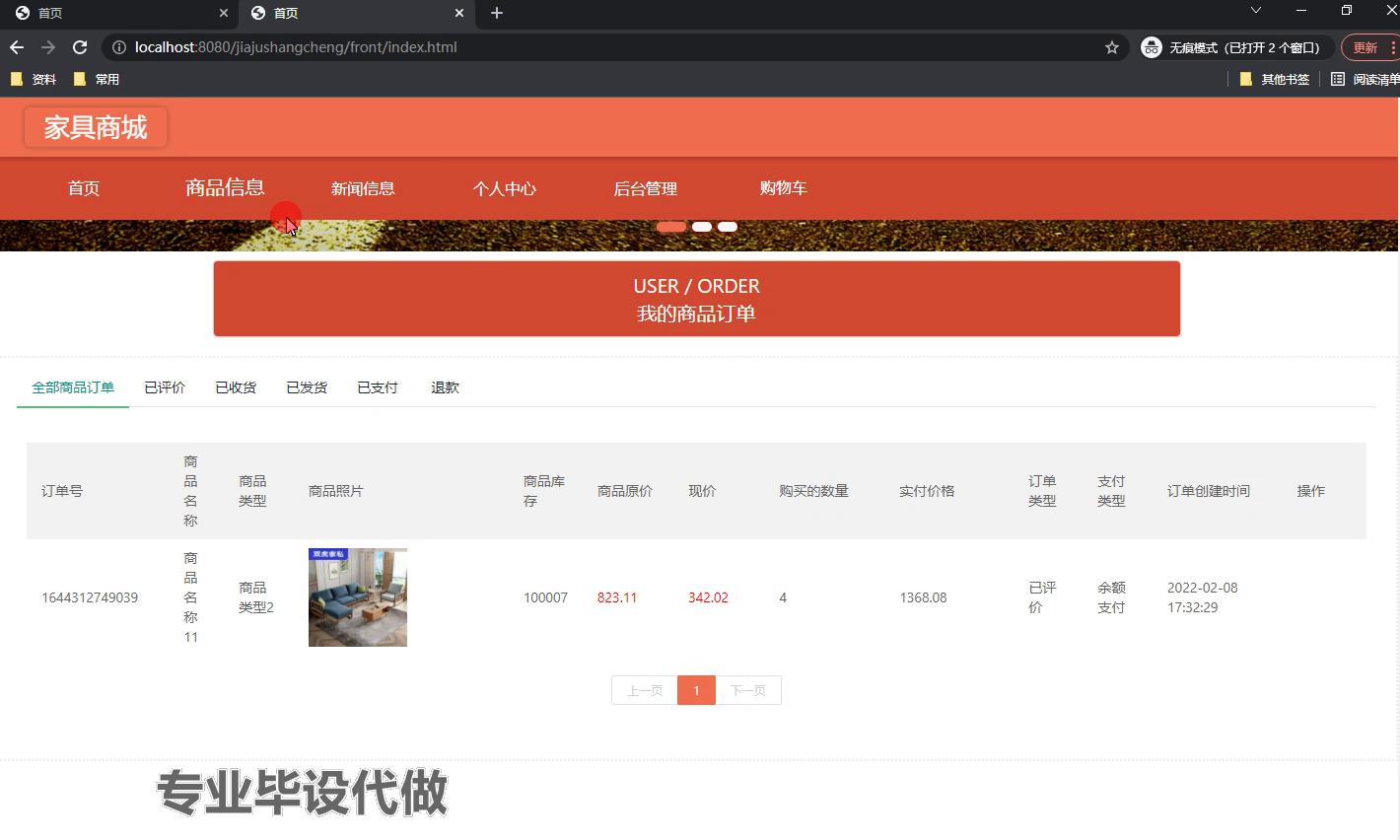This screenshot has height=840, width=1400.
Task: Click the browser back arrow
Action: (x=17, y=47)
